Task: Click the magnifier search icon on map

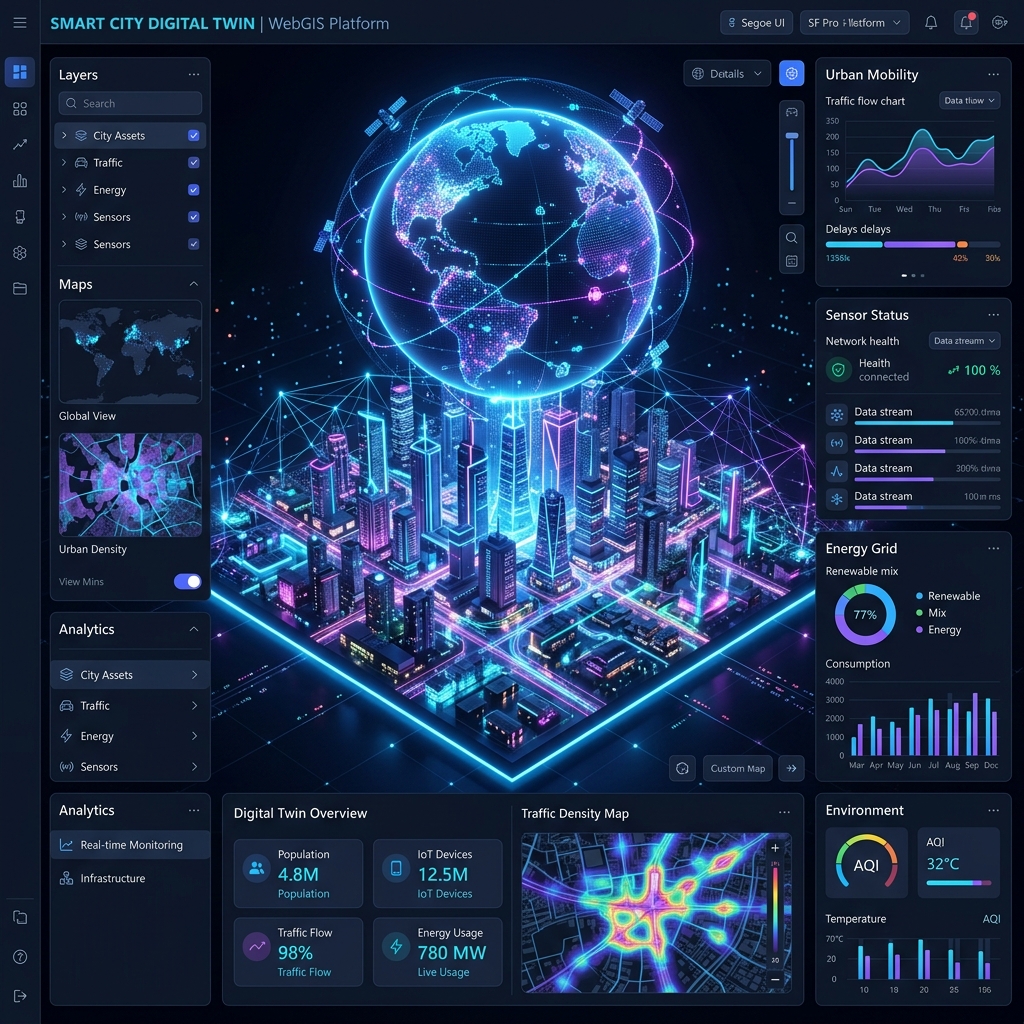Action: (x=791, y=238)
